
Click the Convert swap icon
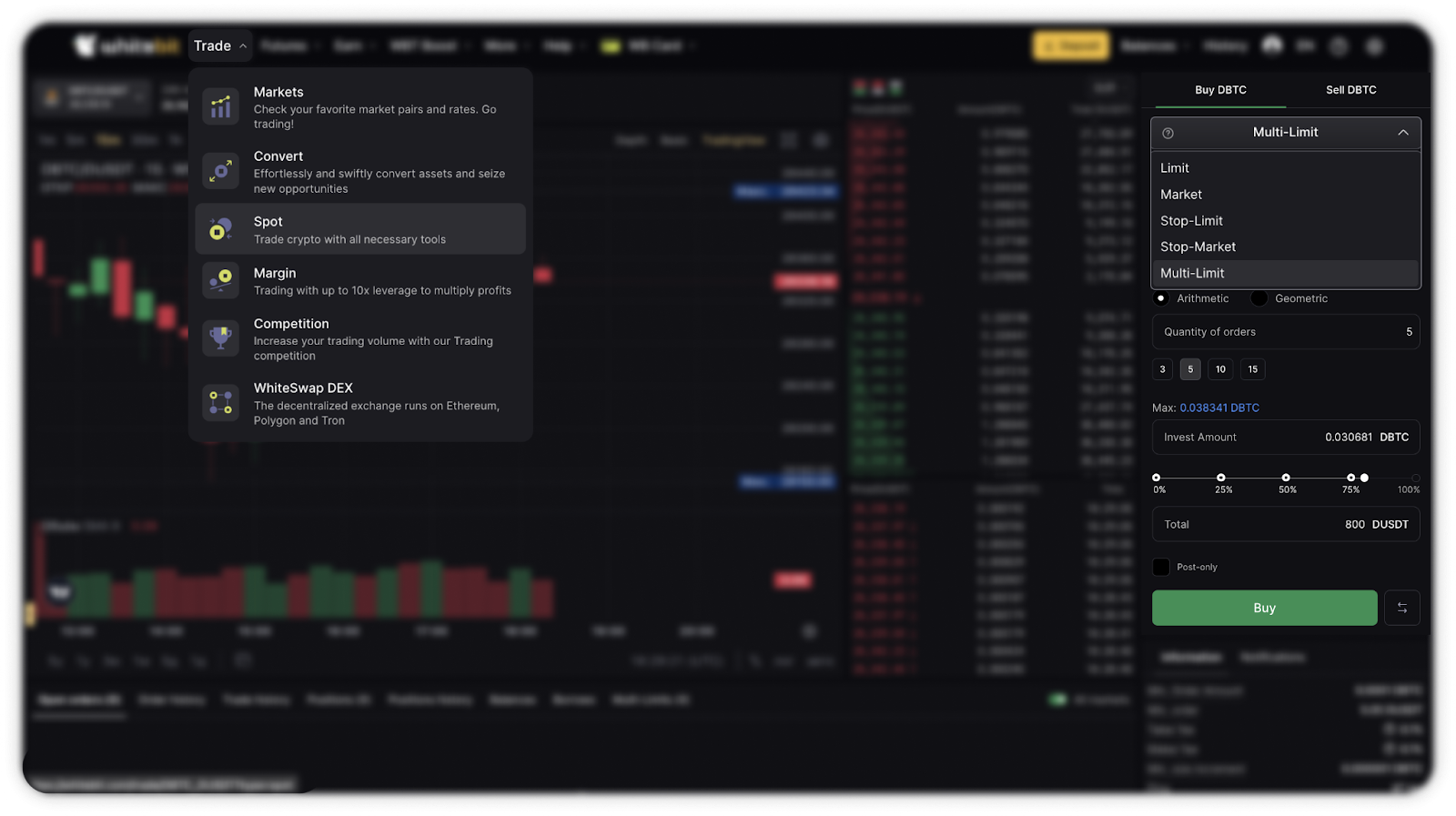(220, 171)
